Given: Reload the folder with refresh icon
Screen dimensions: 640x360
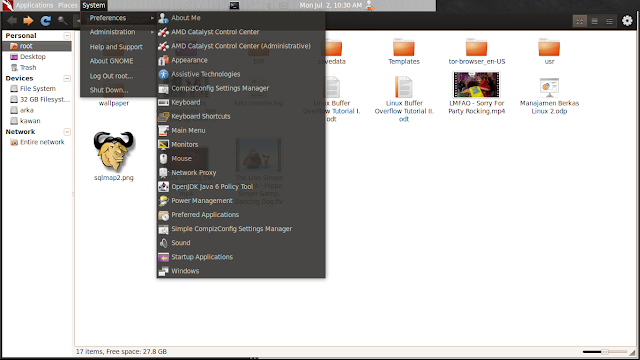Looking at the screenshot, I should coord(45,20).
